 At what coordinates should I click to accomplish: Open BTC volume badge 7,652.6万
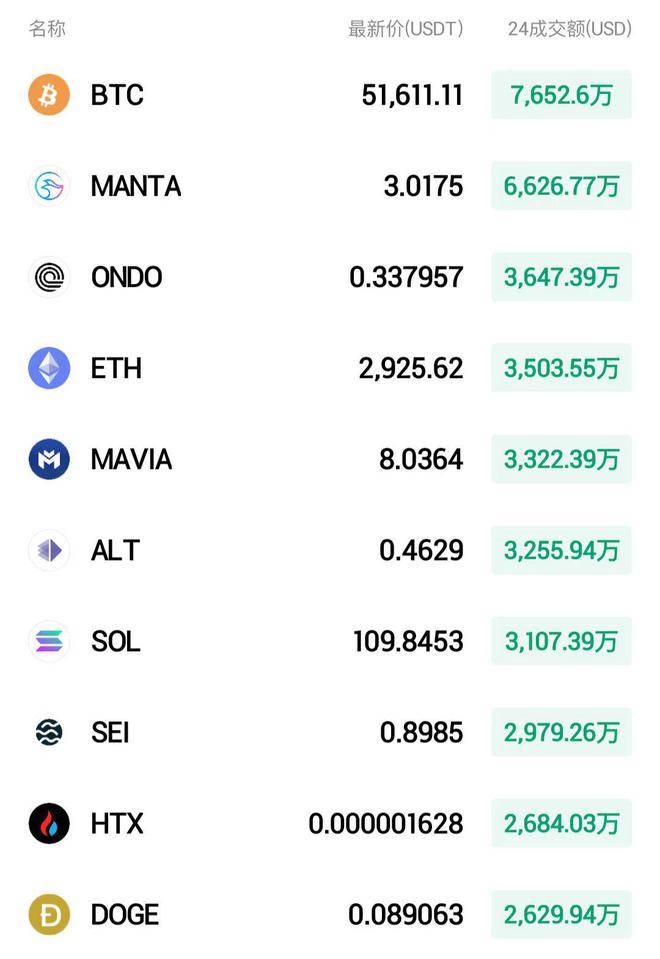(x=562, y=95)
